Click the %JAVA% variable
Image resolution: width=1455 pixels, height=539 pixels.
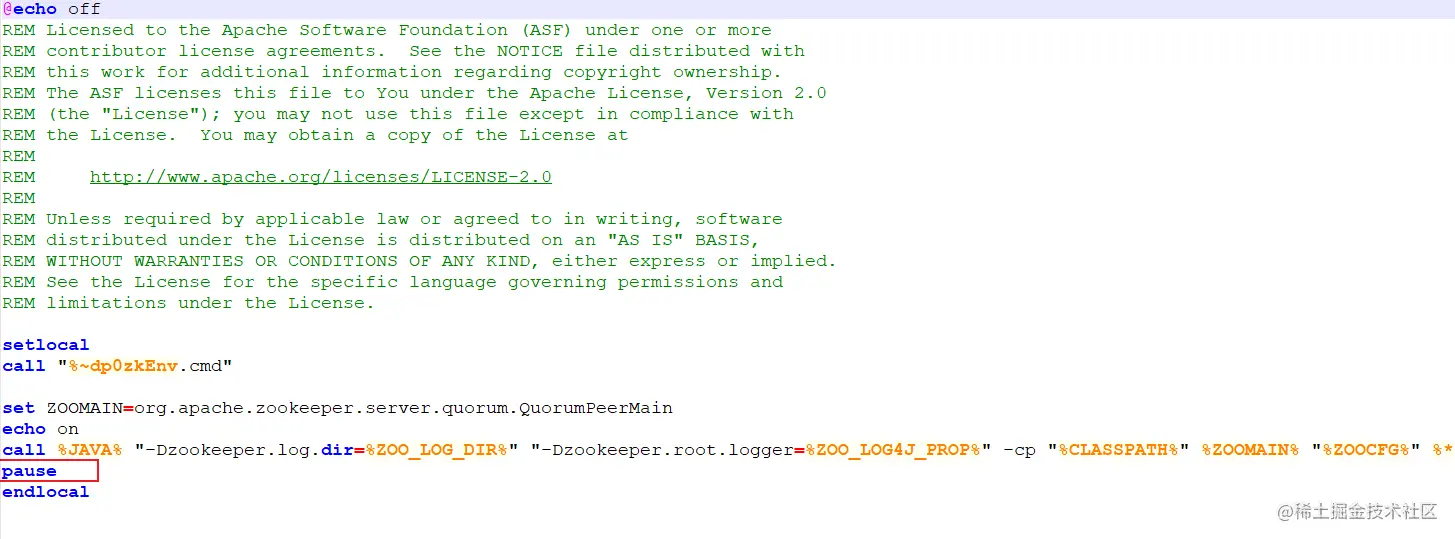click(x=90, y=450)
